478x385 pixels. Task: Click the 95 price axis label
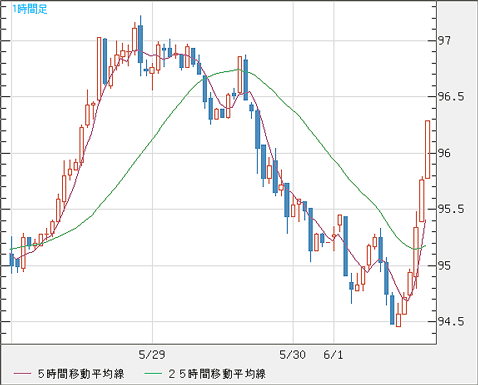point(444,265)
